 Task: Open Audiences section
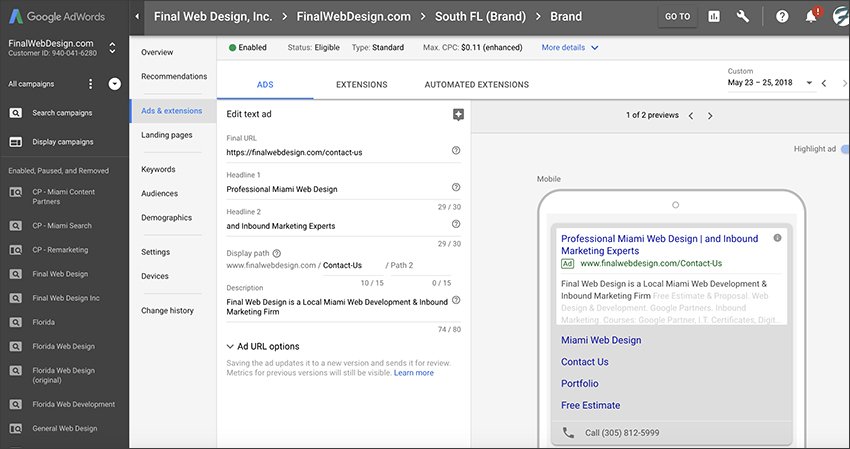[159, 194]
